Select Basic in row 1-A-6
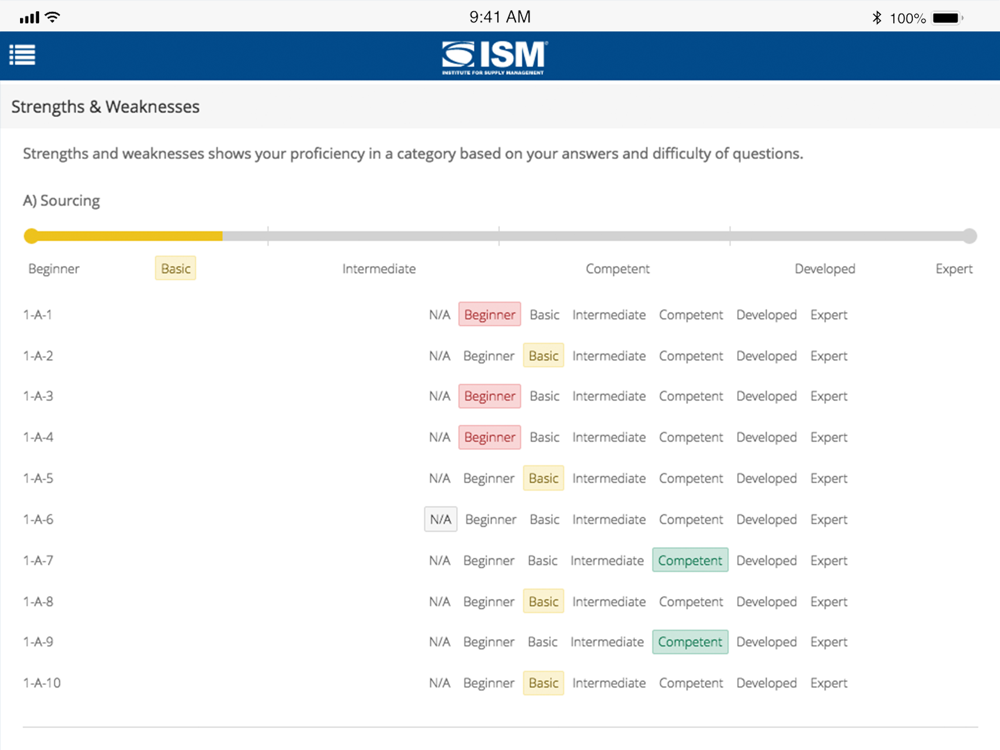Viewport: 1000px width, 750px height. (545, 519)
